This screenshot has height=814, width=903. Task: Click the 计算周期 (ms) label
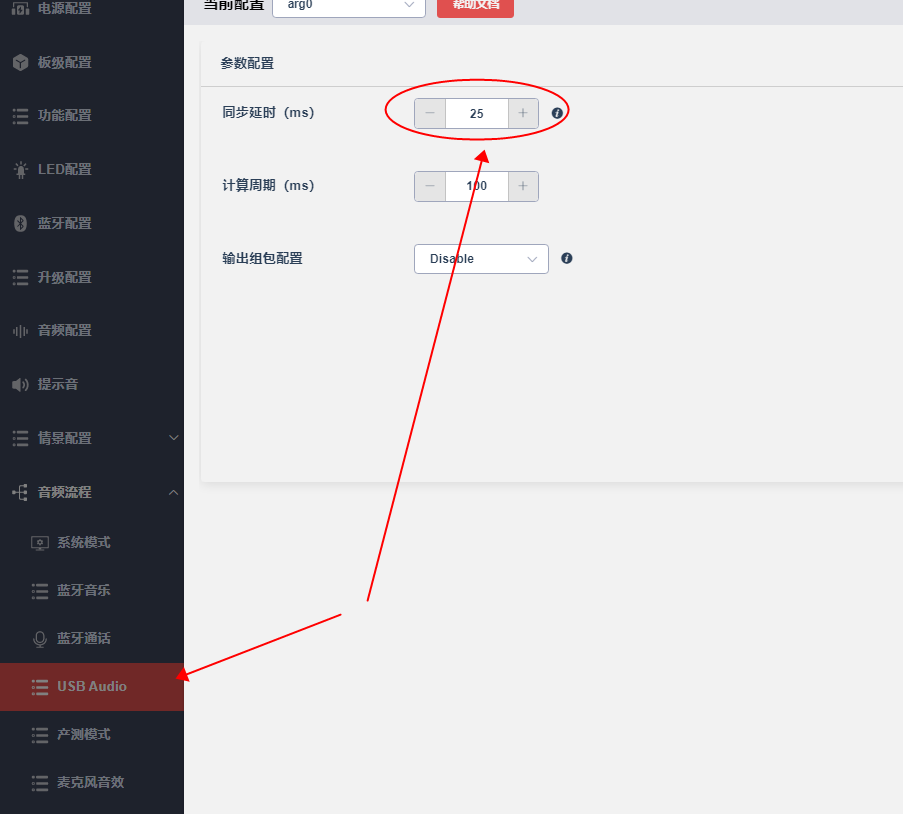click(x=268, y=185)
